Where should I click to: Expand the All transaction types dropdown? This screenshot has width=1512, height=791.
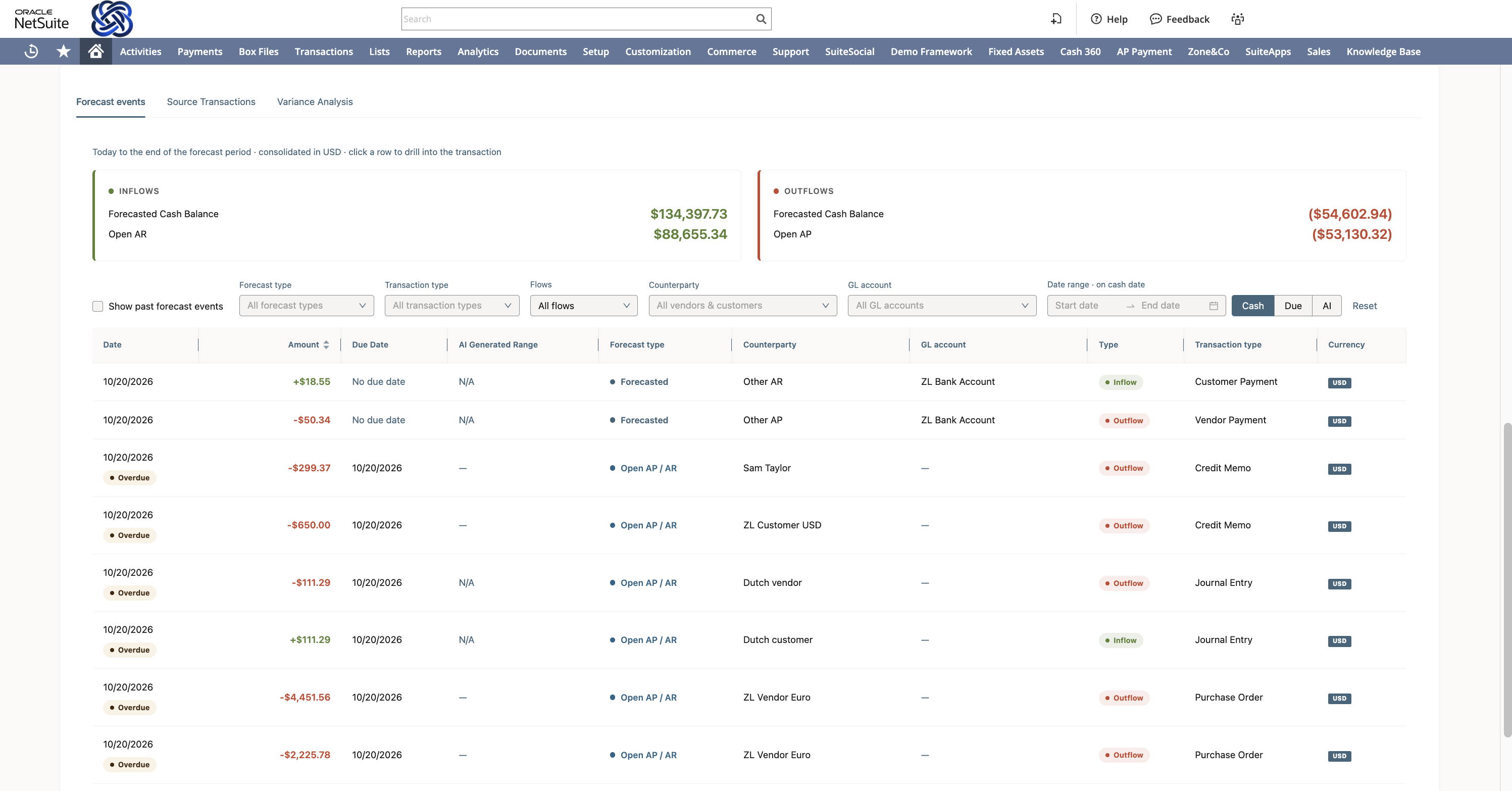pos(452,306)
